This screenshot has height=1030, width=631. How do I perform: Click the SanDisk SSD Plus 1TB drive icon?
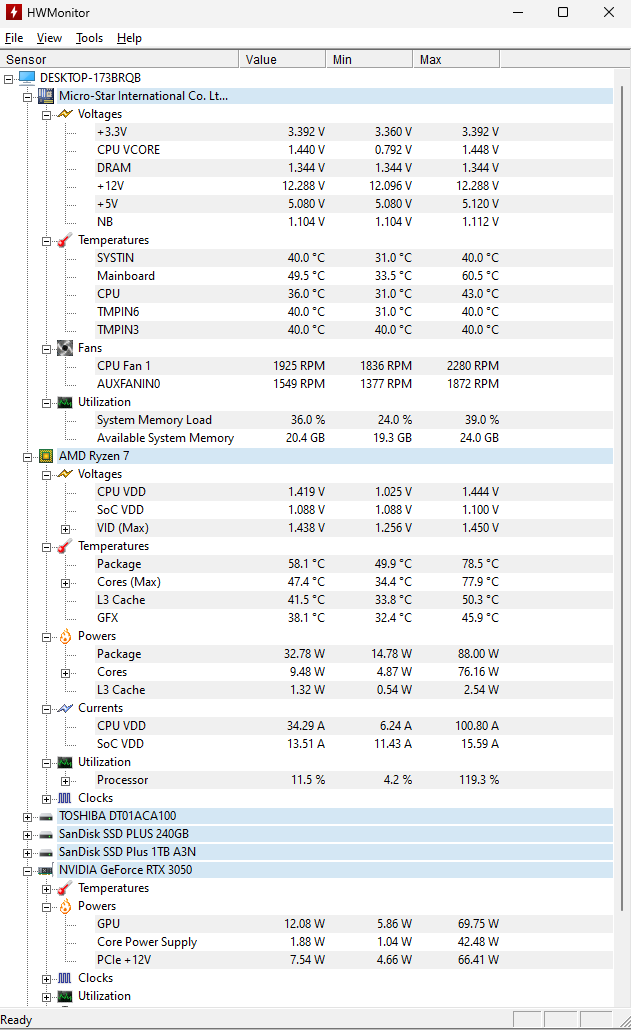coord(45,853)
